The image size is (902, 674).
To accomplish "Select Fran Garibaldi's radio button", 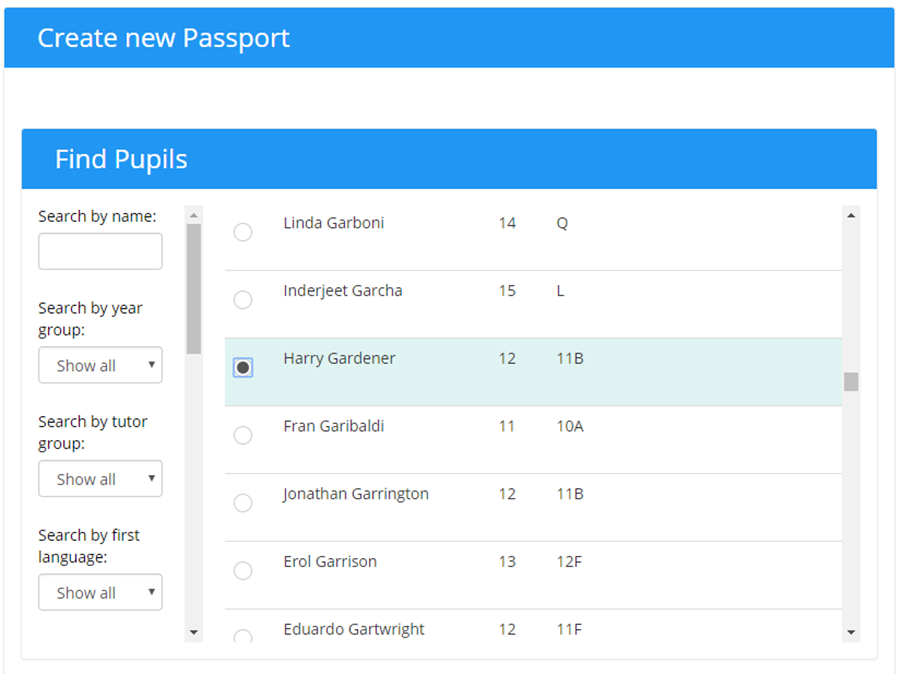I will pyautogui.click(x=243, y=435).
